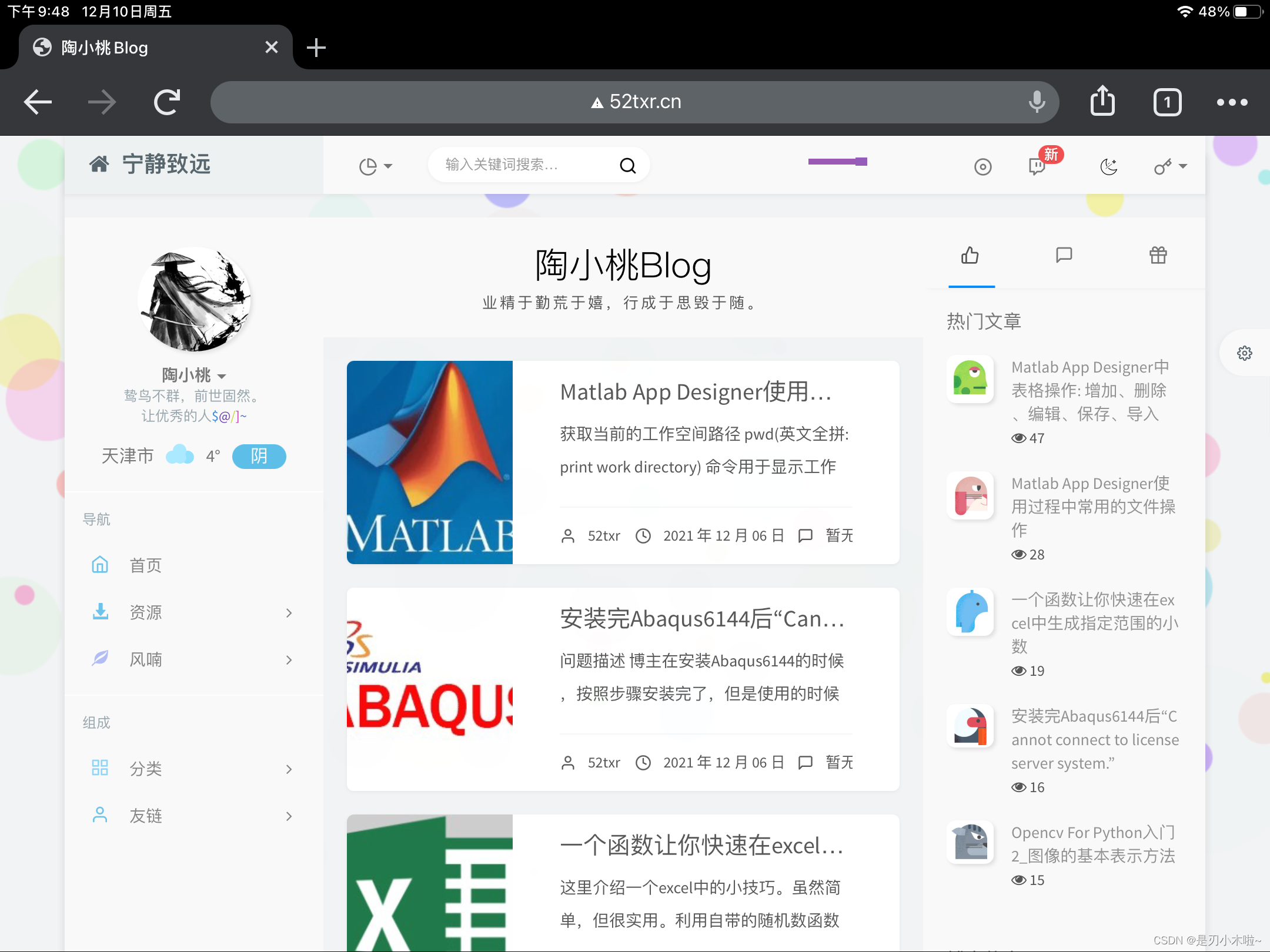Toggle the 阴 weather badge

pyautogui.click(x=259, y=456)
